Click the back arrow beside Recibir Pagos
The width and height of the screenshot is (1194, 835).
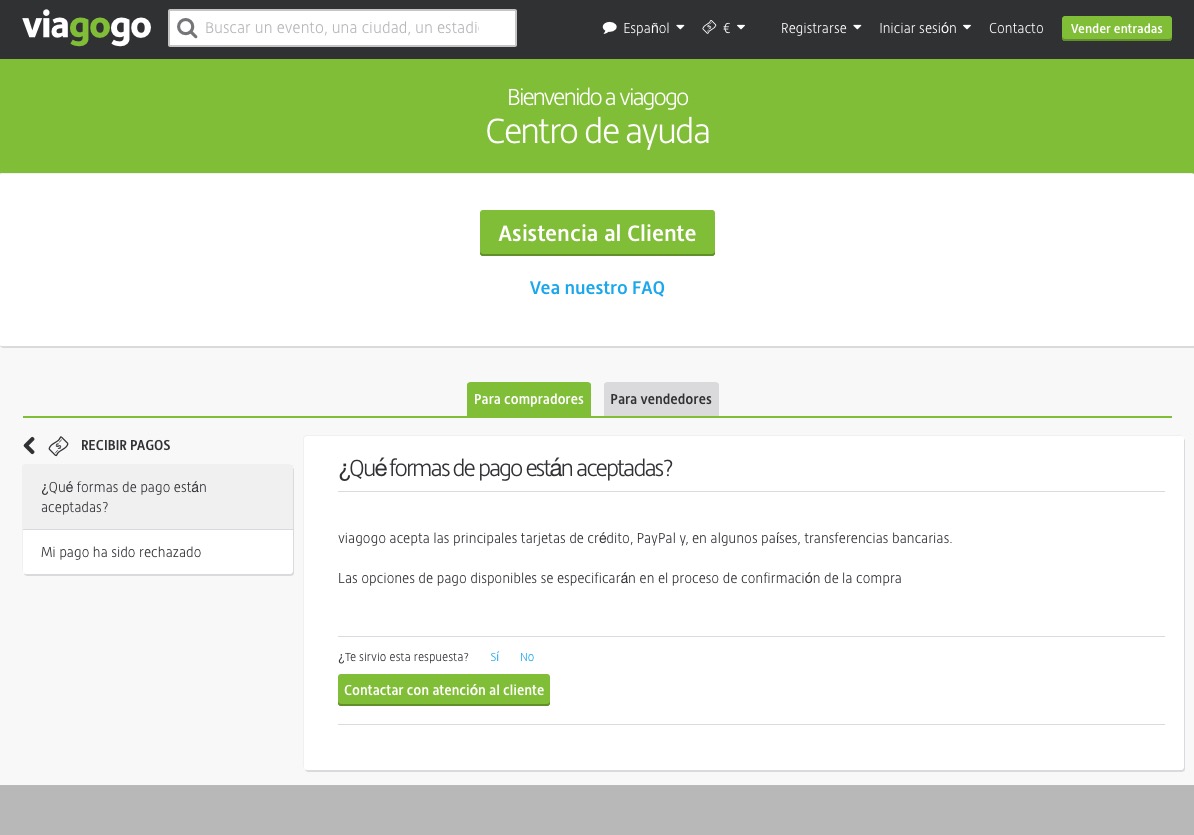[x=29, y=446]
